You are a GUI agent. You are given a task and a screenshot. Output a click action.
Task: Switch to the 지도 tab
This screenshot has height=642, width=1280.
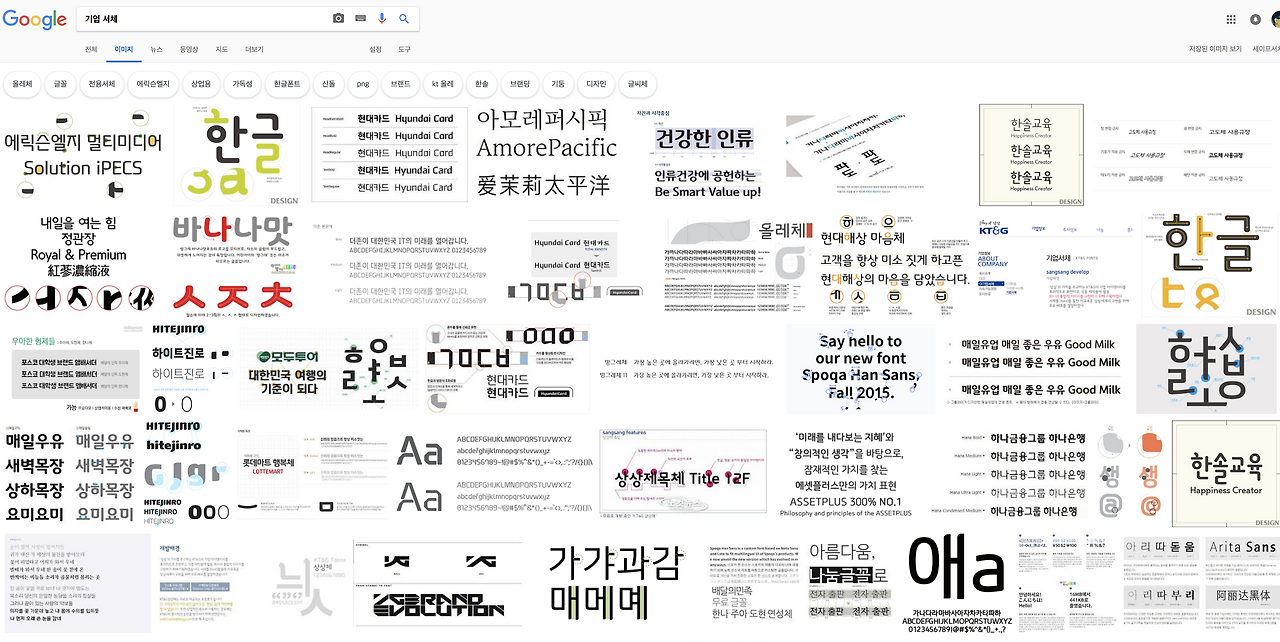[x=222, y=49]
